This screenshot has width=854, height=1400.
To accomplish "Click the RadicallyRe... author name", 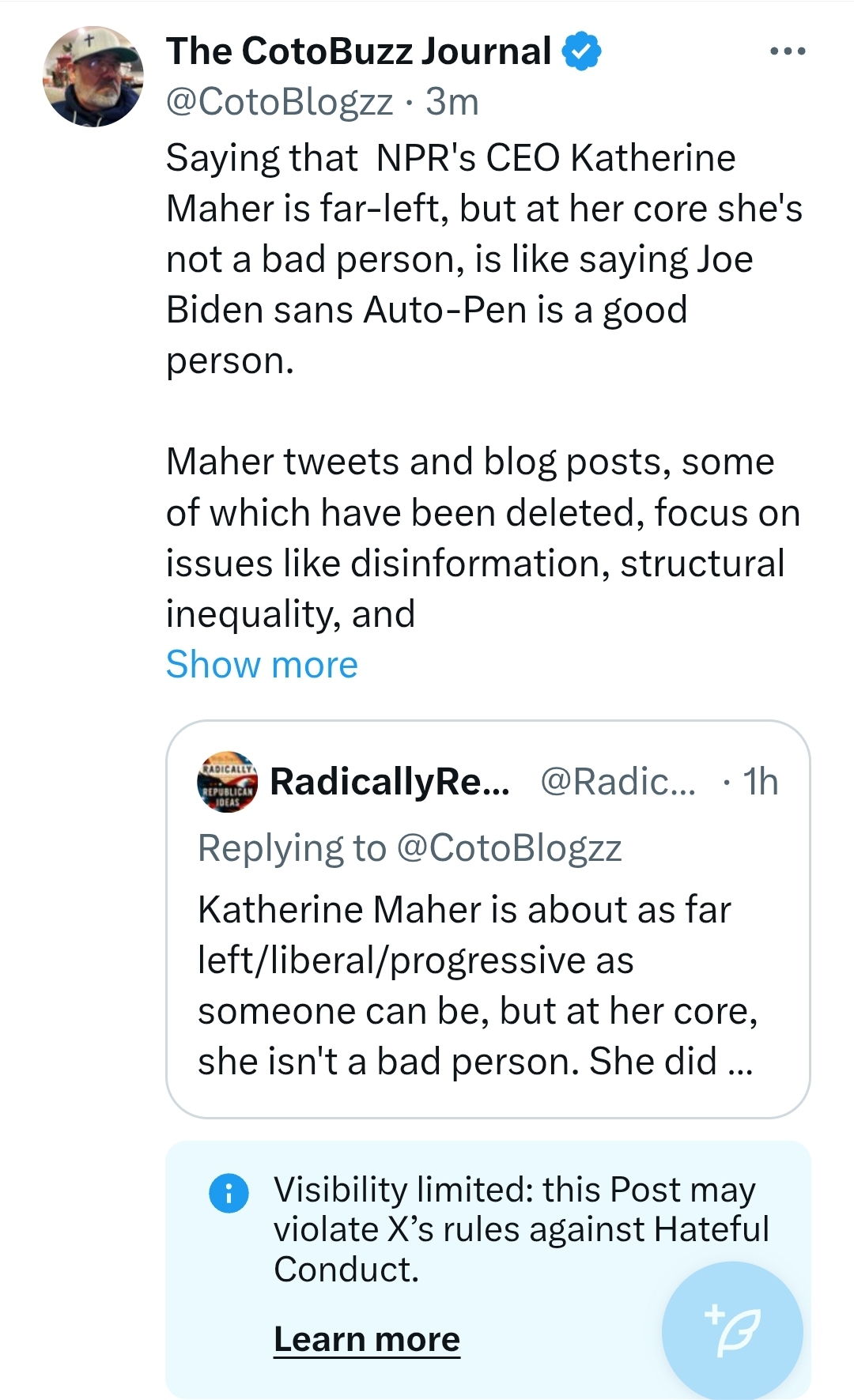I will click(390, 782).
